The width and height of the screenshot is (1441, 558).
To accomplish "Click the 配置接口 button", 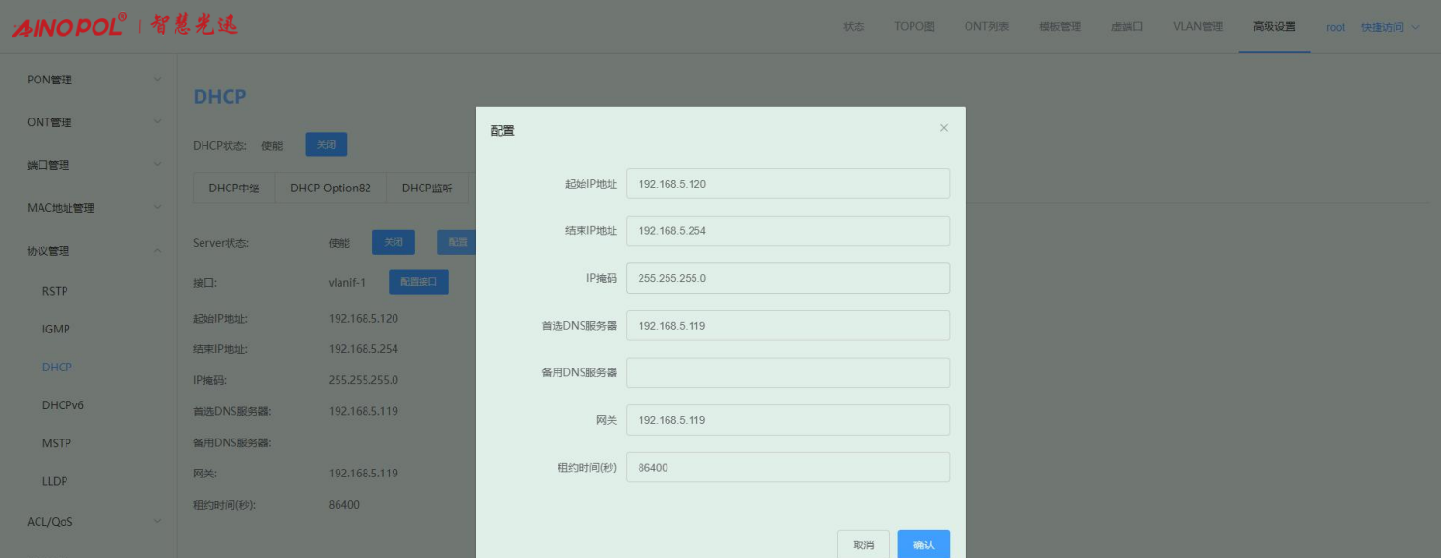I will 418,282.
